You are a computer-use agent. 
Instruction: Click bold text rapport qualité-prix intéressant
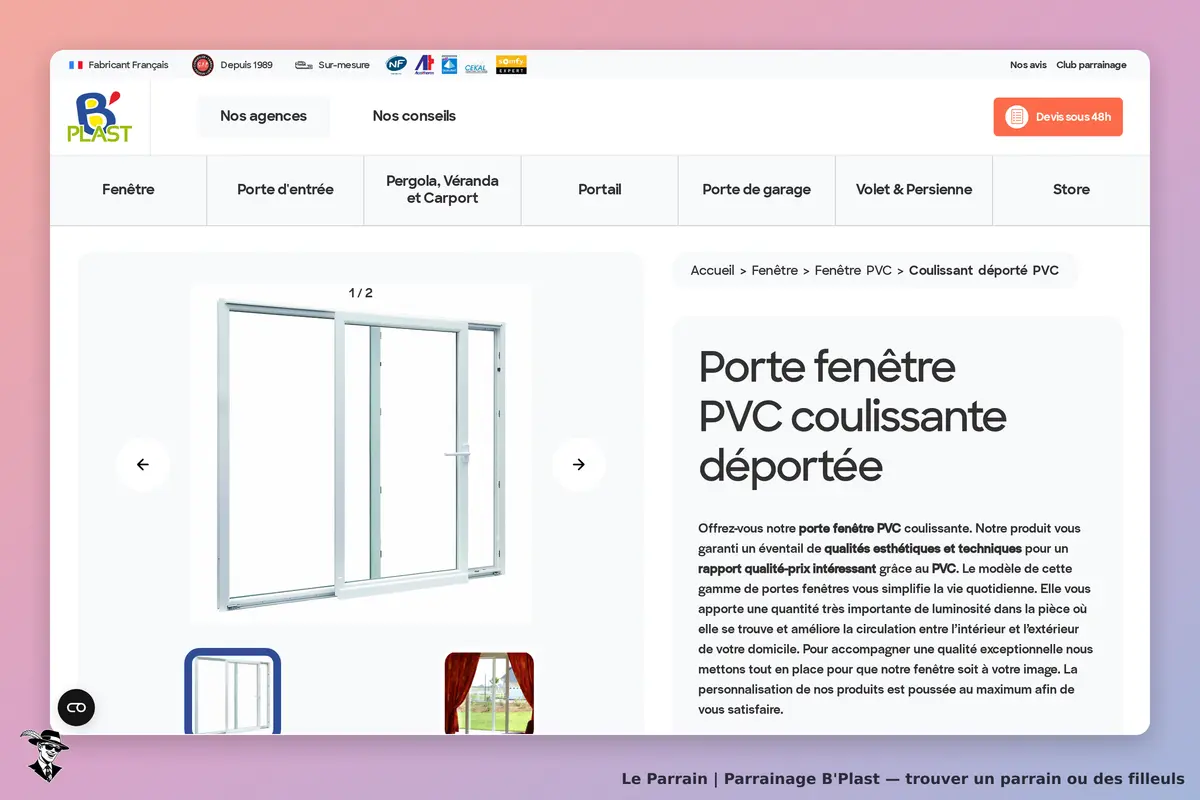(787, 569)
